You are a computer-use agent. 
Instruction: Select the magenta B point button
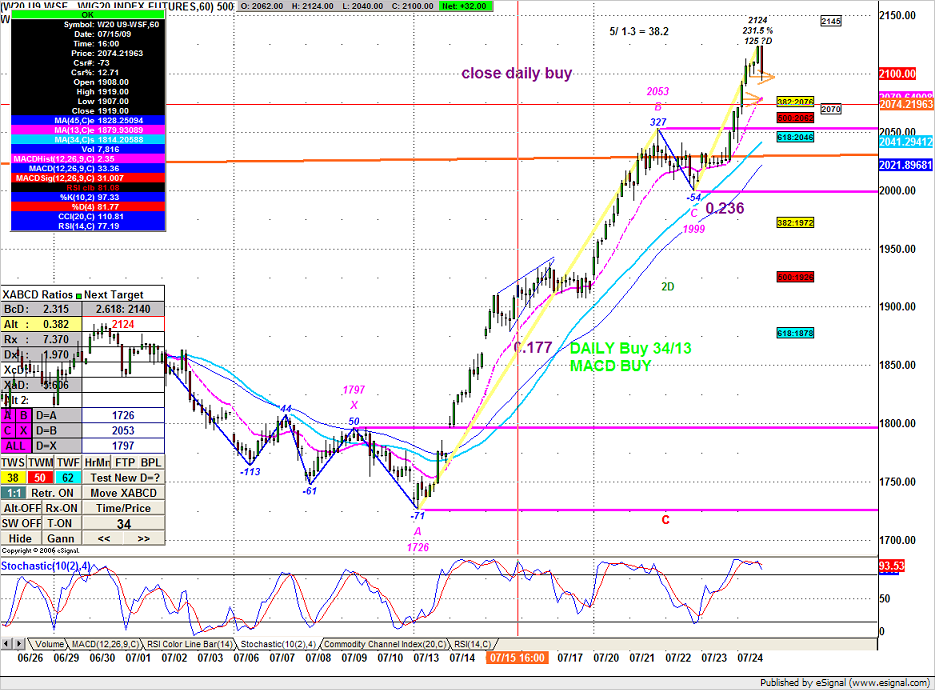tap(24, 415)
